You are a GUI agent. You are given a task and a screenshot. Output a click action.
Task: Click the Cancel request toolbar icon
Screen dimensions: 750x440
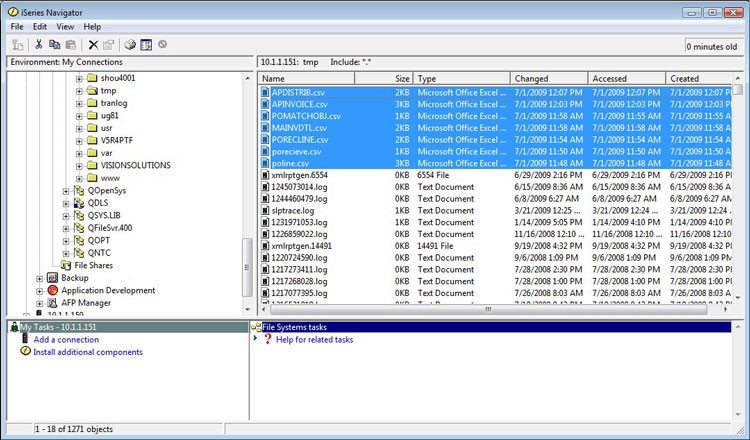[x=163, y=44]
